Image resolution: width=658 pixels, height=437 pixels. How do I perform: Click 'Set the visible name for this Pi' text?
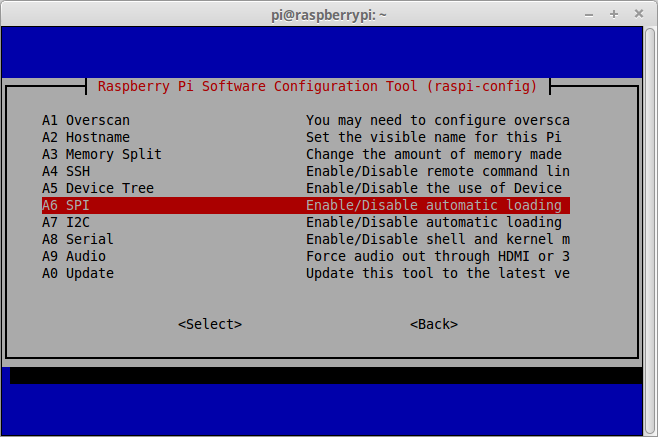[434, 137]
